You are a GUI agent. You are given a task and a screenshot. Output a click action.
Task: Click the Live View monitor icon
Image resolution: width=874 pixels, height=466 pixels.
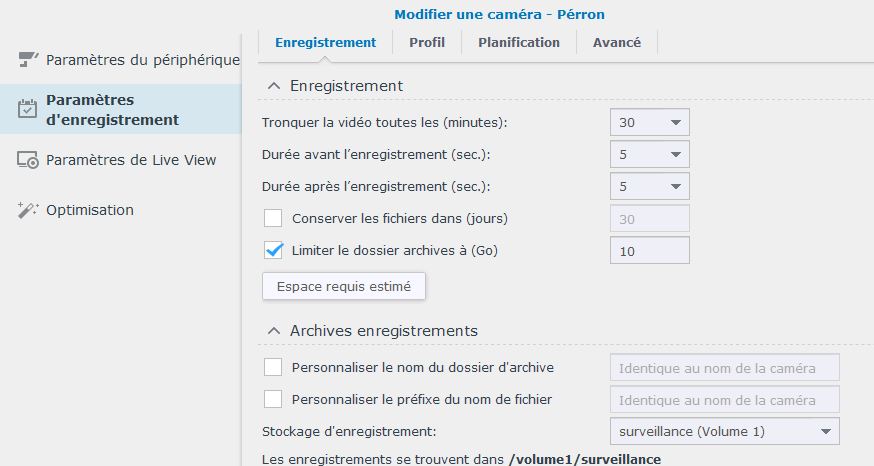point(28,160)
